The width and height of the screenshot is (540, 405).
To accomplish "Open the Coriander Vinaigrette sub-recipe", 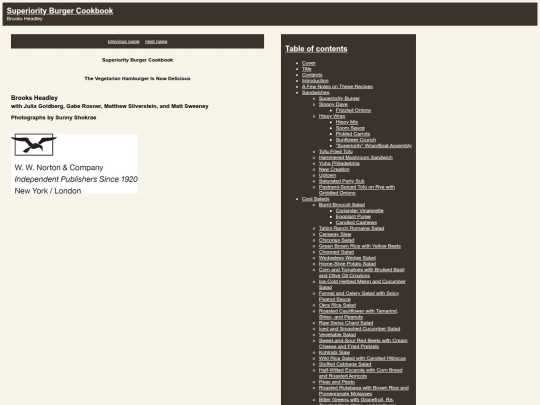I will click(360, 211).
